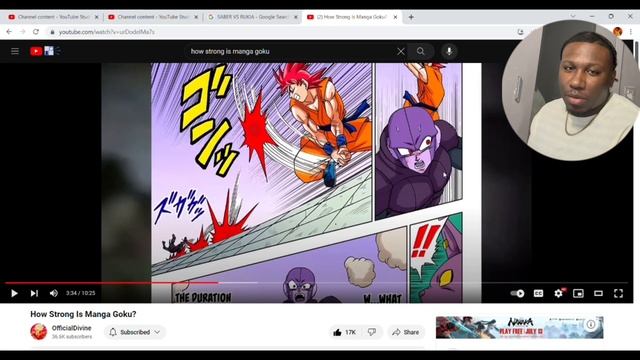Seek on the video progress bar
This screenshot has width=640, height=360.
tap(316, 282)
